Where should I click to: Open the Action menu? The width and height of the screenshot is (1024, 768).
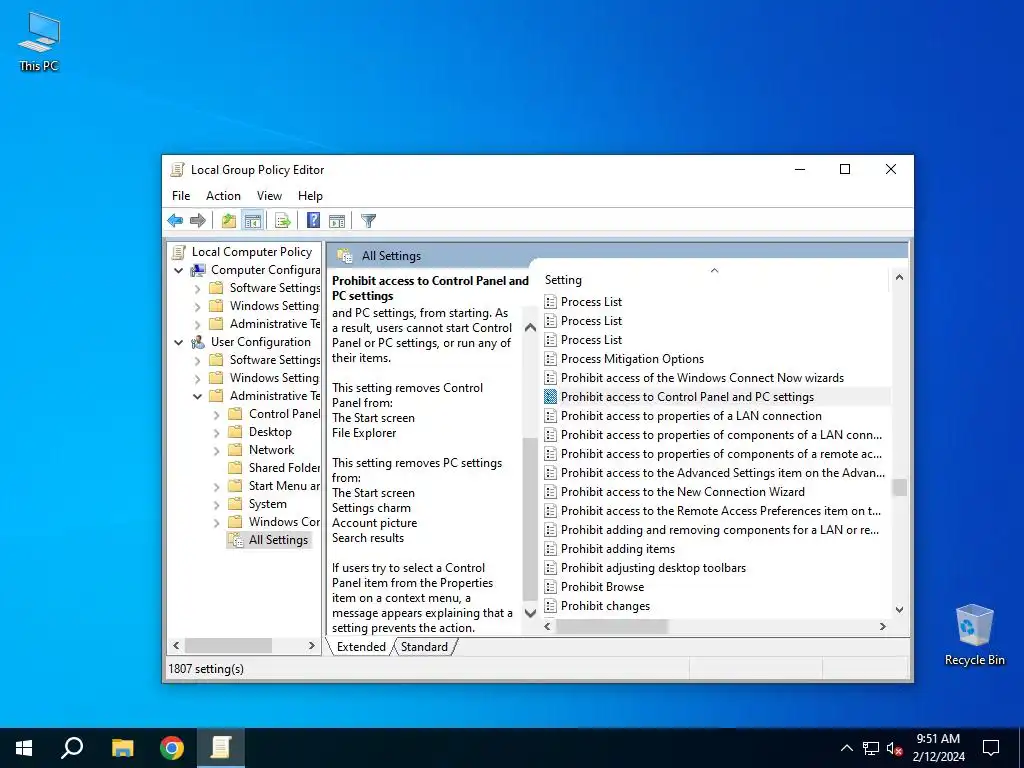tap(223, 196)
